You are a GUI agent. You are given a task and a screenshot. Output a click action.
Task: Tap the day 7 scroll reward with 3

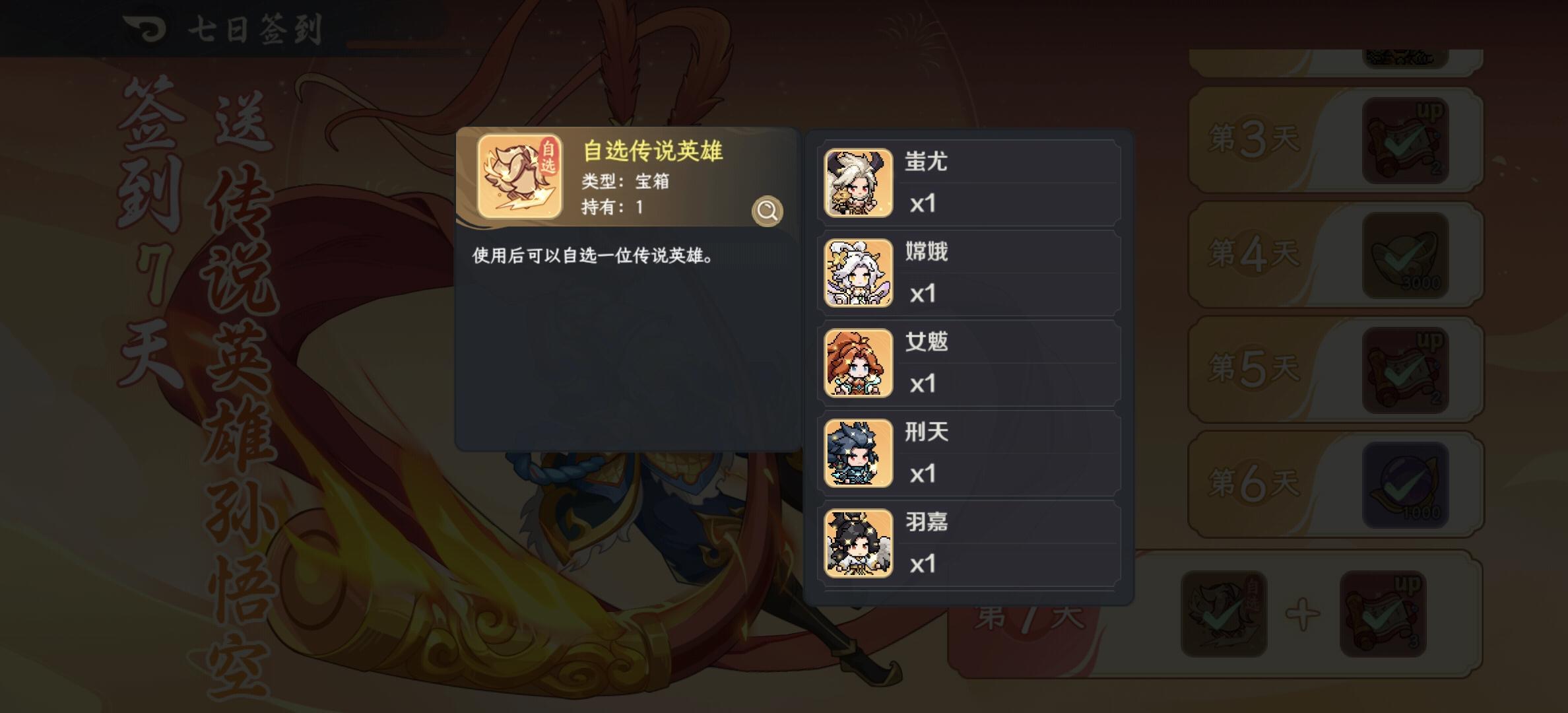(x=1383, y=614)
